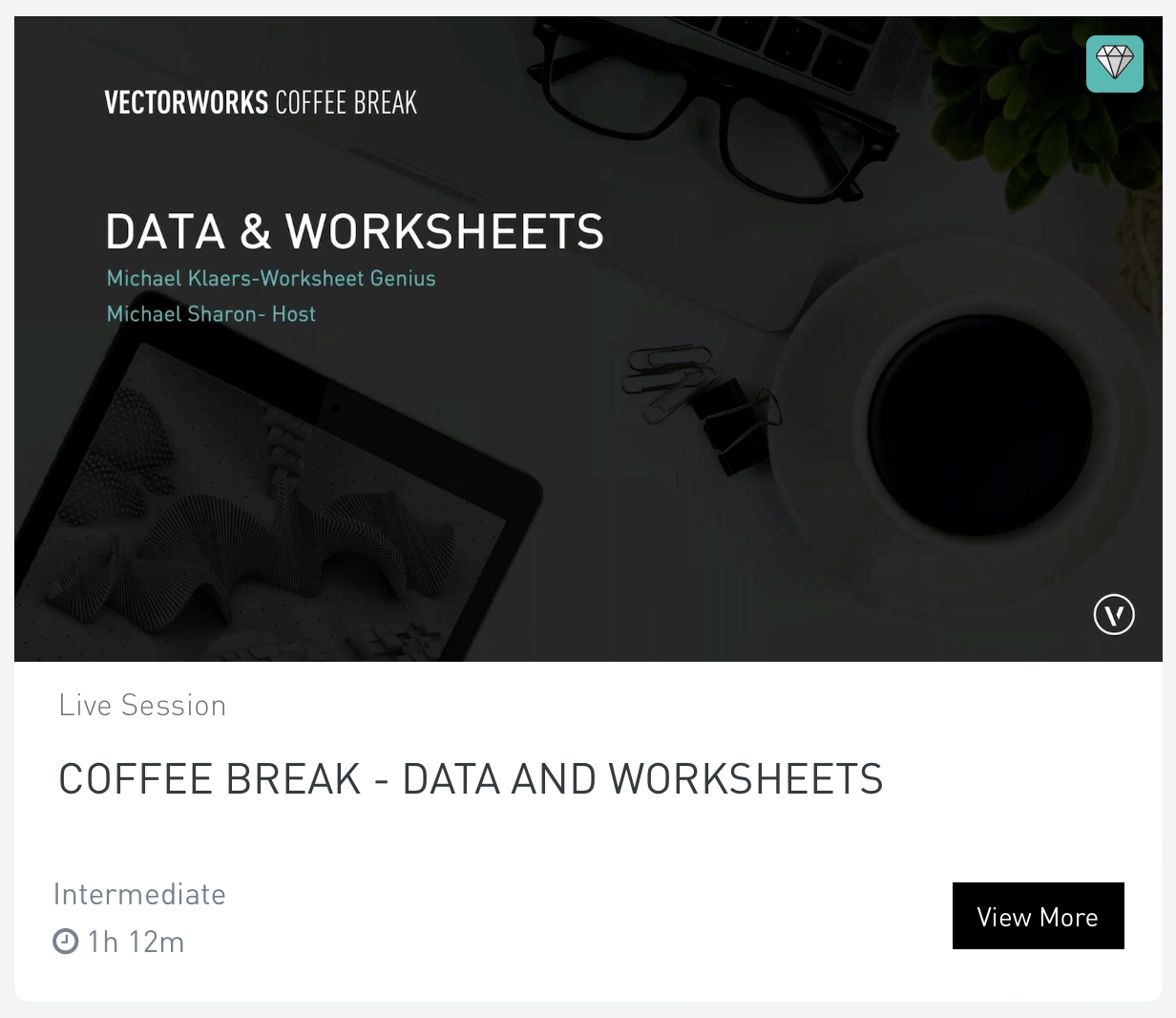1176x1018 pixels.
Task: Click Michael Klaers-Worksheet Genius presenter text
Action: click(x=271, y=279)
